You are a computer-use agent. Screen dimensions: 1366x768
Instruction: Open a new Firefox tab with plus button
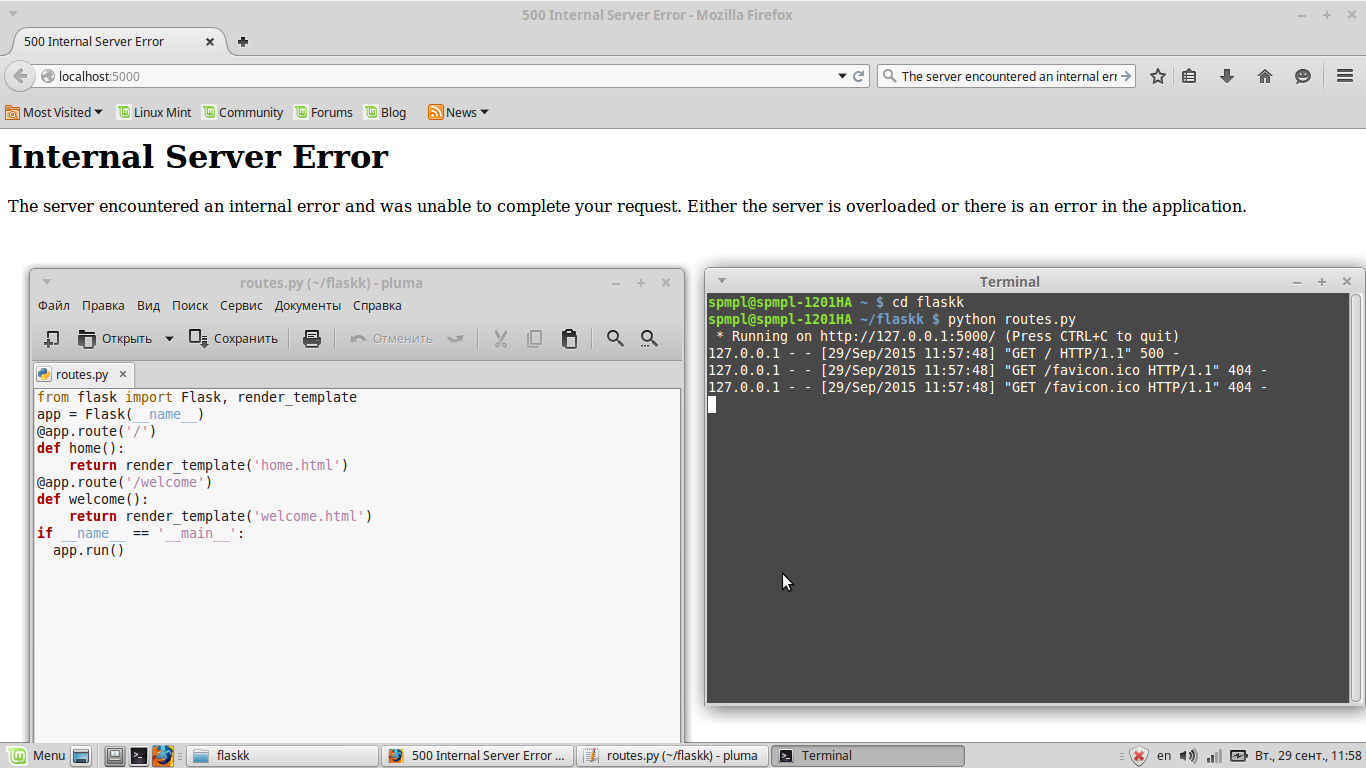(x=243, y=42)
